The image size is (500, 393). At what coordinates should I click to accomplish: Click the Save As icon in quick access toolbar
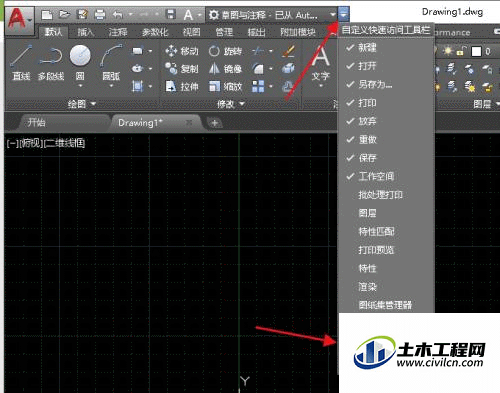(82, 14)
